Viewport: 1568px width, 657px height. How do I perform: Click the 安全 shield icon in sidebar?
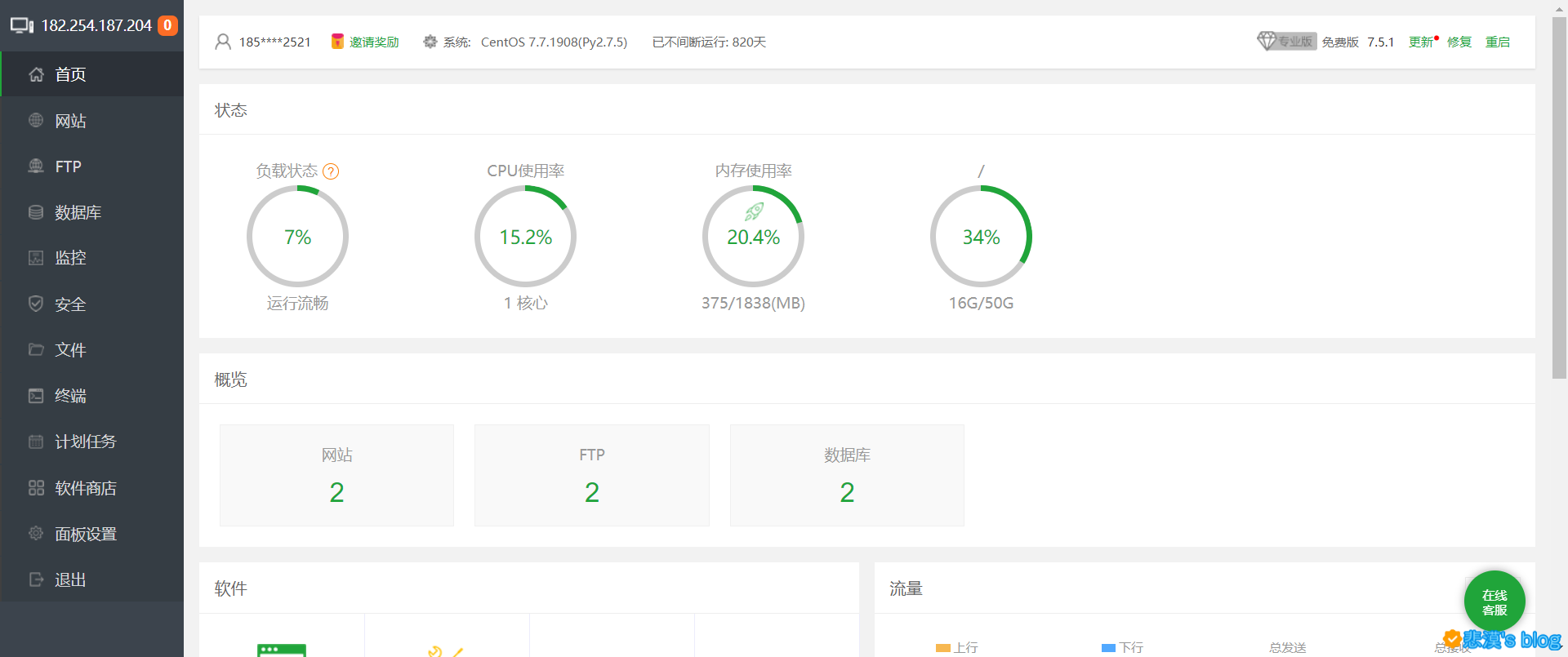[36, 304]
